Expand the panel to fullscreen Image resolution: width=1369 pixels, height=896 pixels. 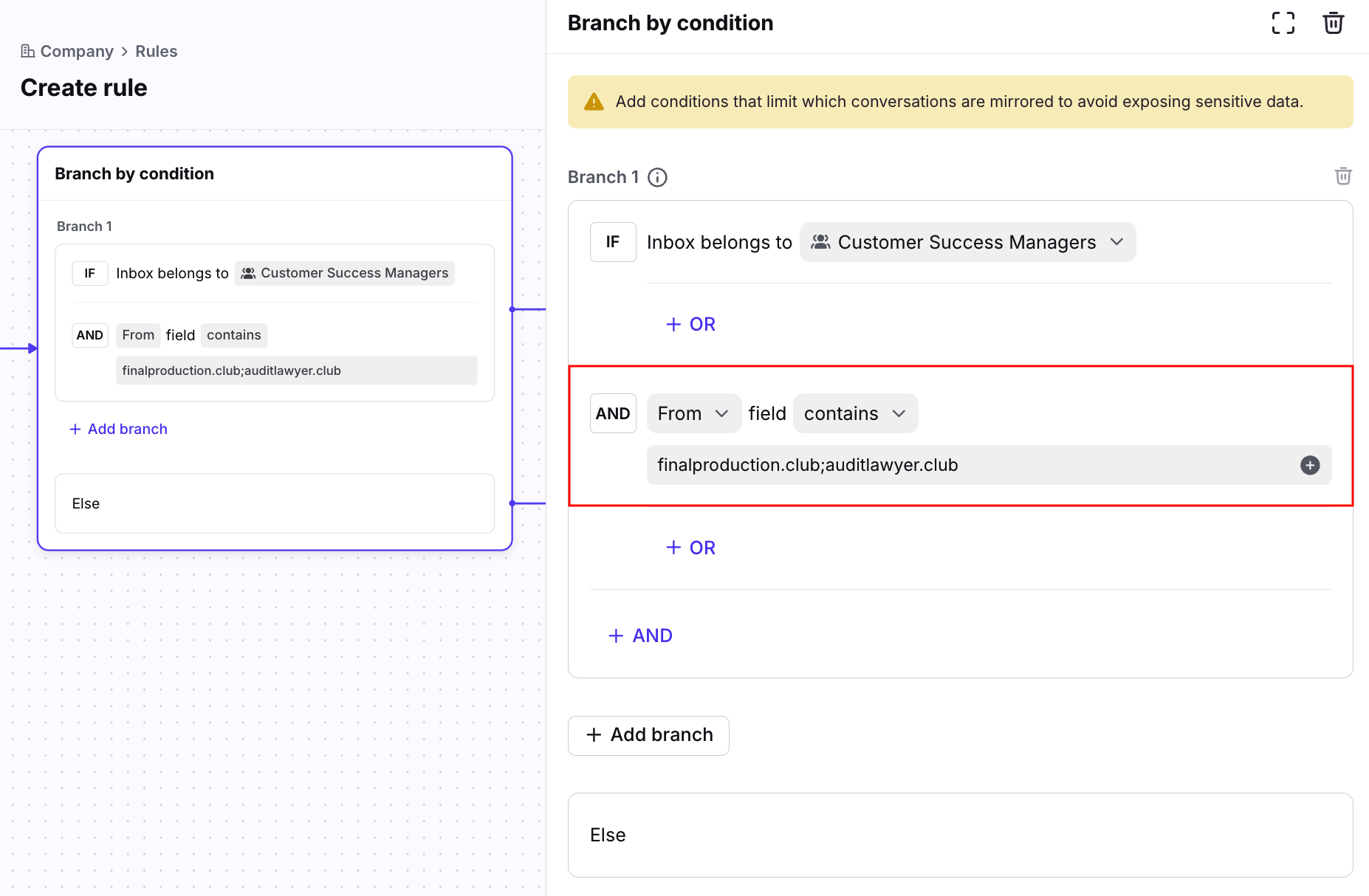coord(1283,23)
